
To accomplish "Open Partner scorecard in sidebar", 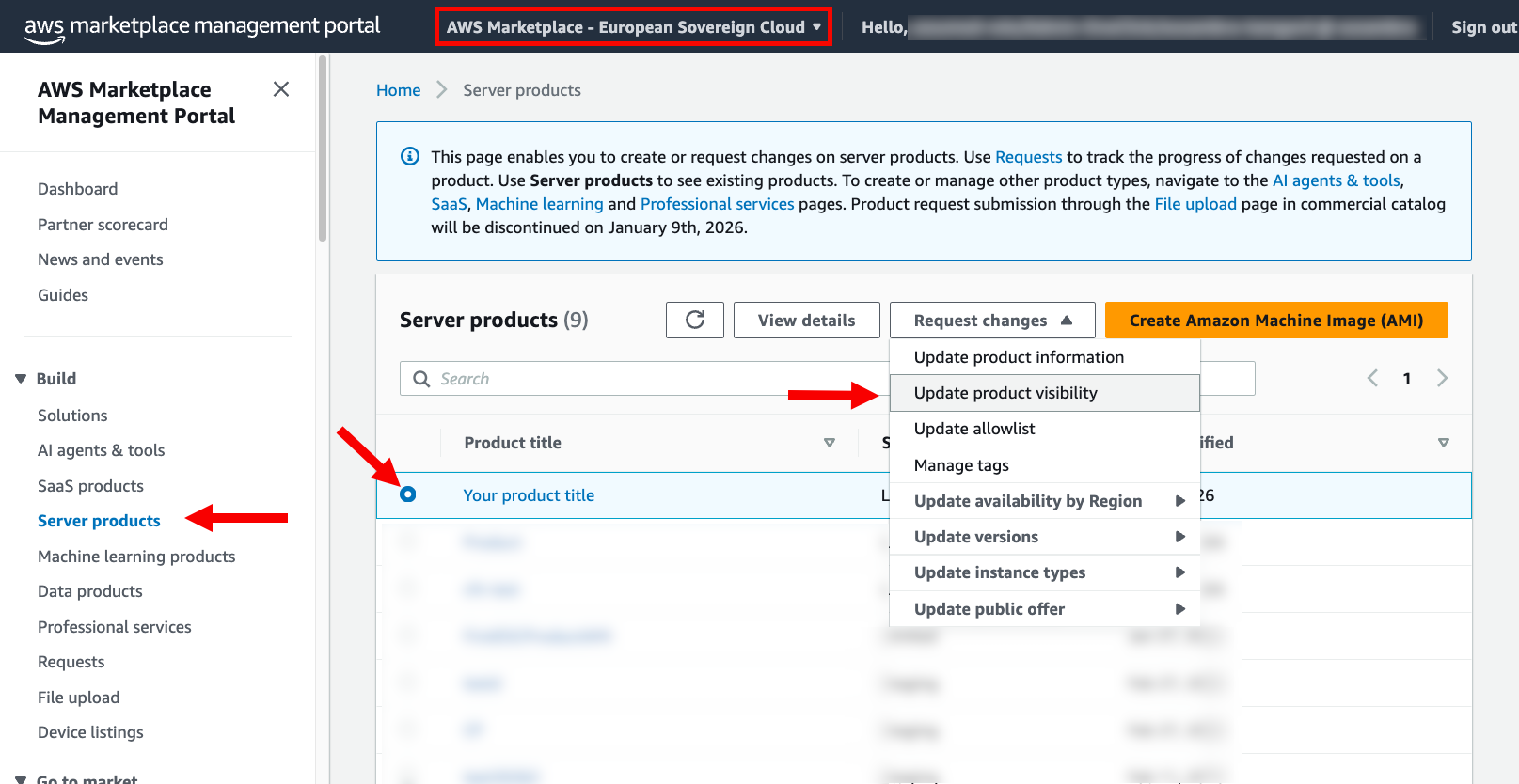I will click(103, 225).
